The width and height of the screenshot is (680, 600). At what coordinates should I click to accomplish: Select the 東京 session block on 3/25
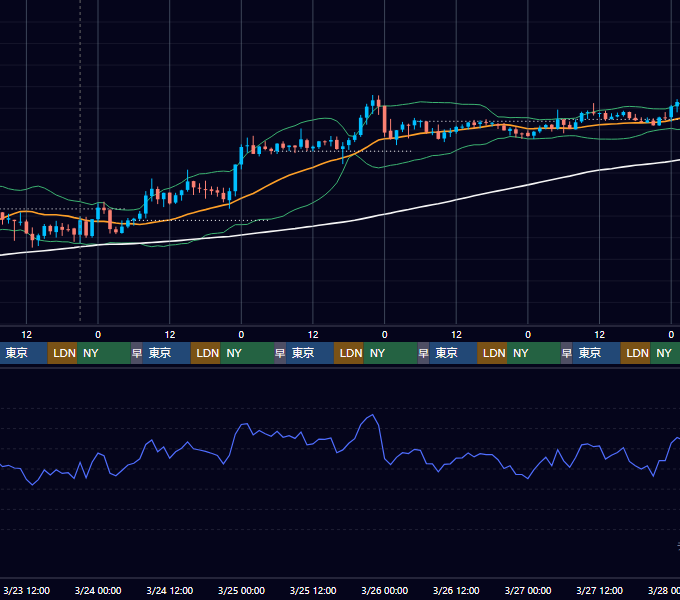310,353
